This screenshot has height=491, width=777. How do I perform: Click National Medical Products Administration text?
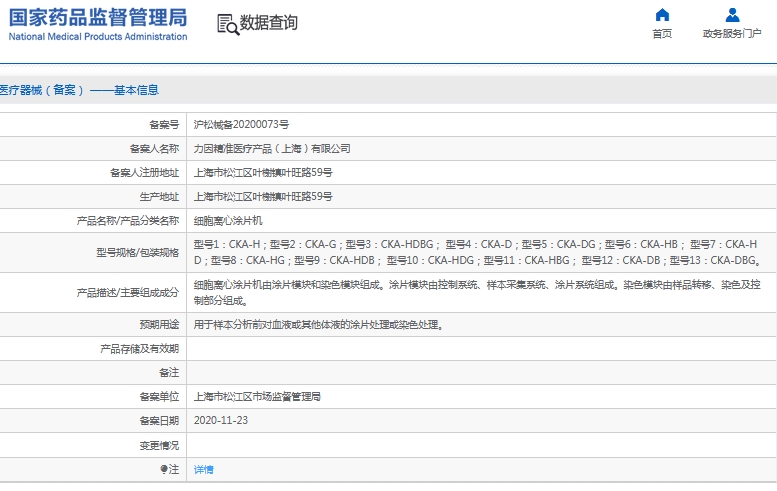98,37
